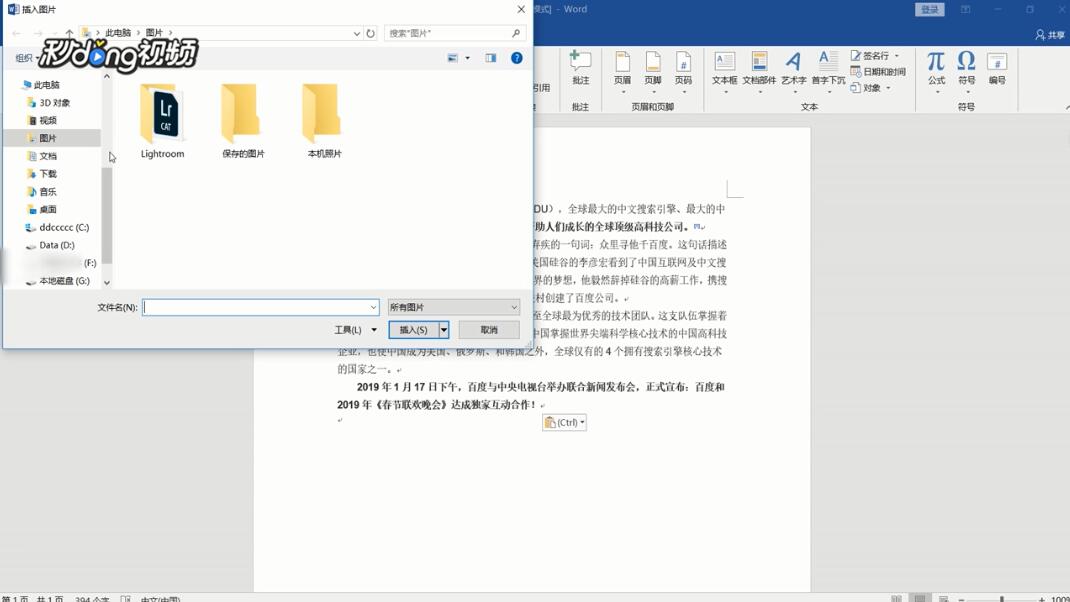The image size is (1070, 602).
Task: Click the 艺术字 WordArt icon
Action: (x=793, y=70)
